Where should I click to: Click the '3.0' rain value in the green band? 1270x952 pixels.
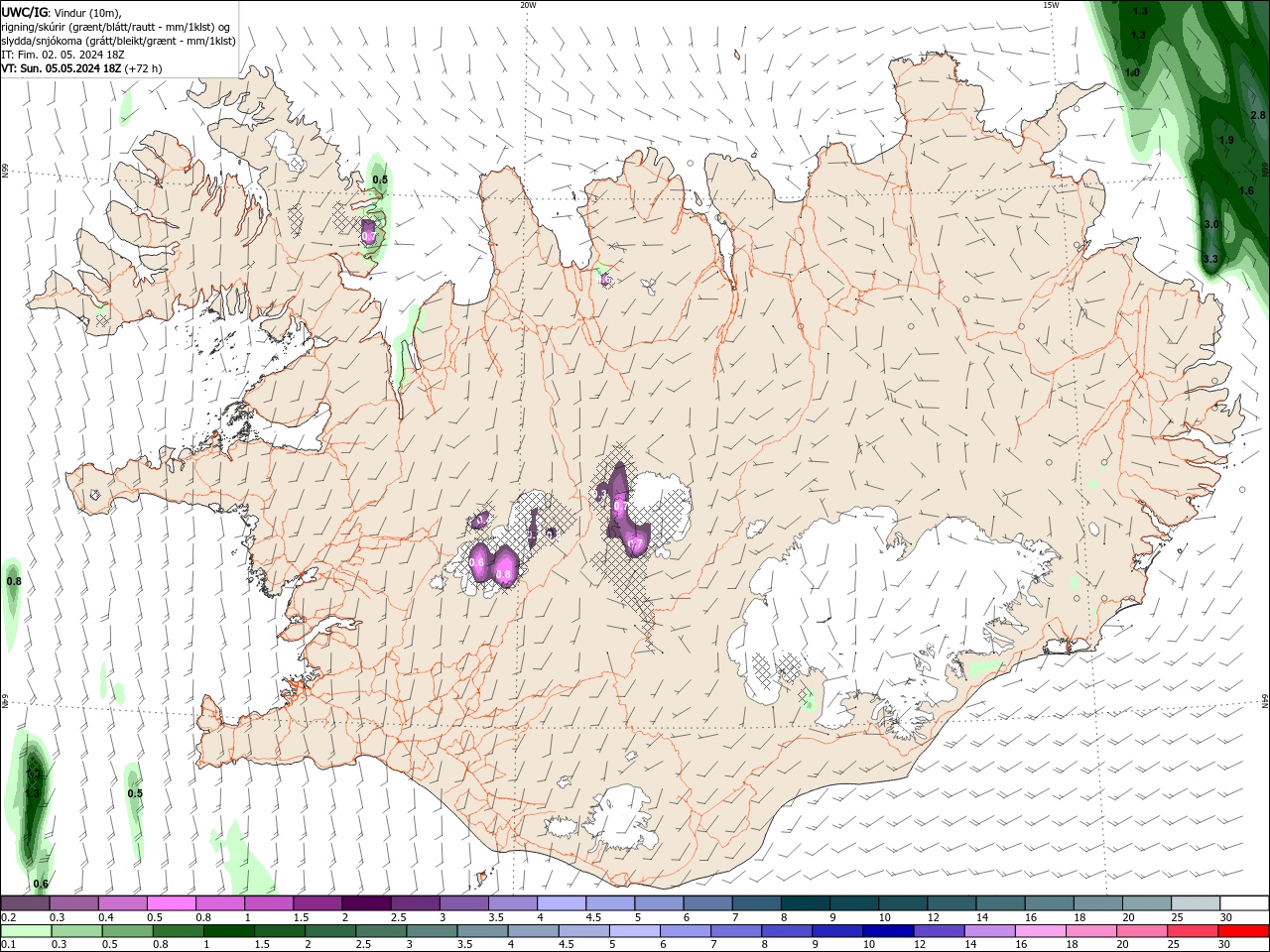click(1210, 224)
